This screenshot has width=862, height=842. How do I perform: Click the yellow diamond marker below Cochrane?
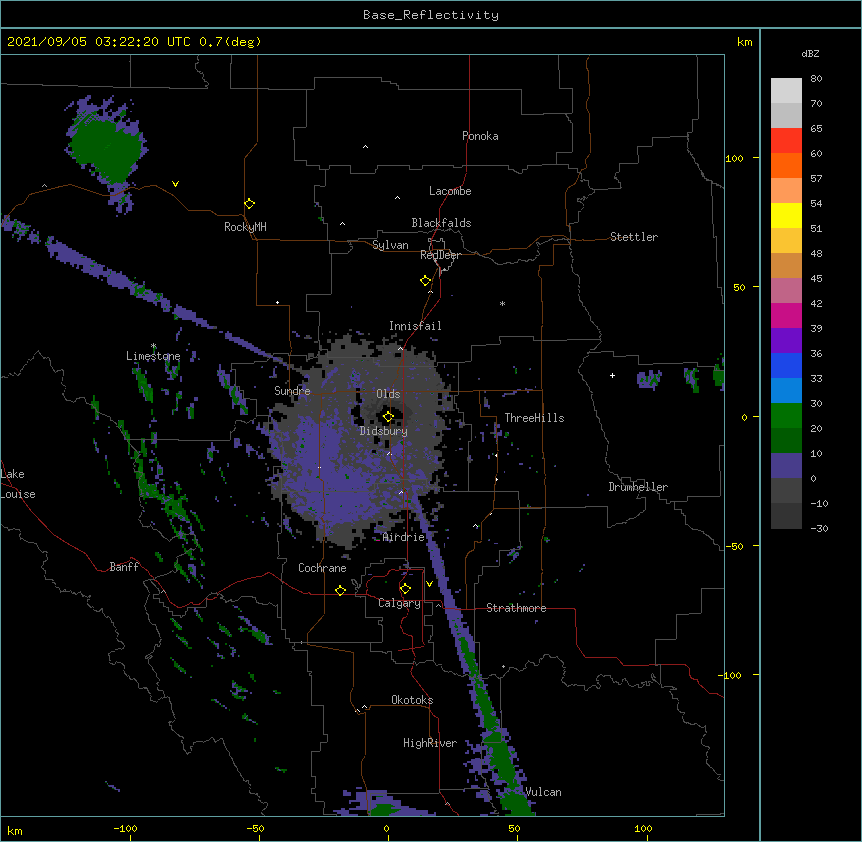340,590
